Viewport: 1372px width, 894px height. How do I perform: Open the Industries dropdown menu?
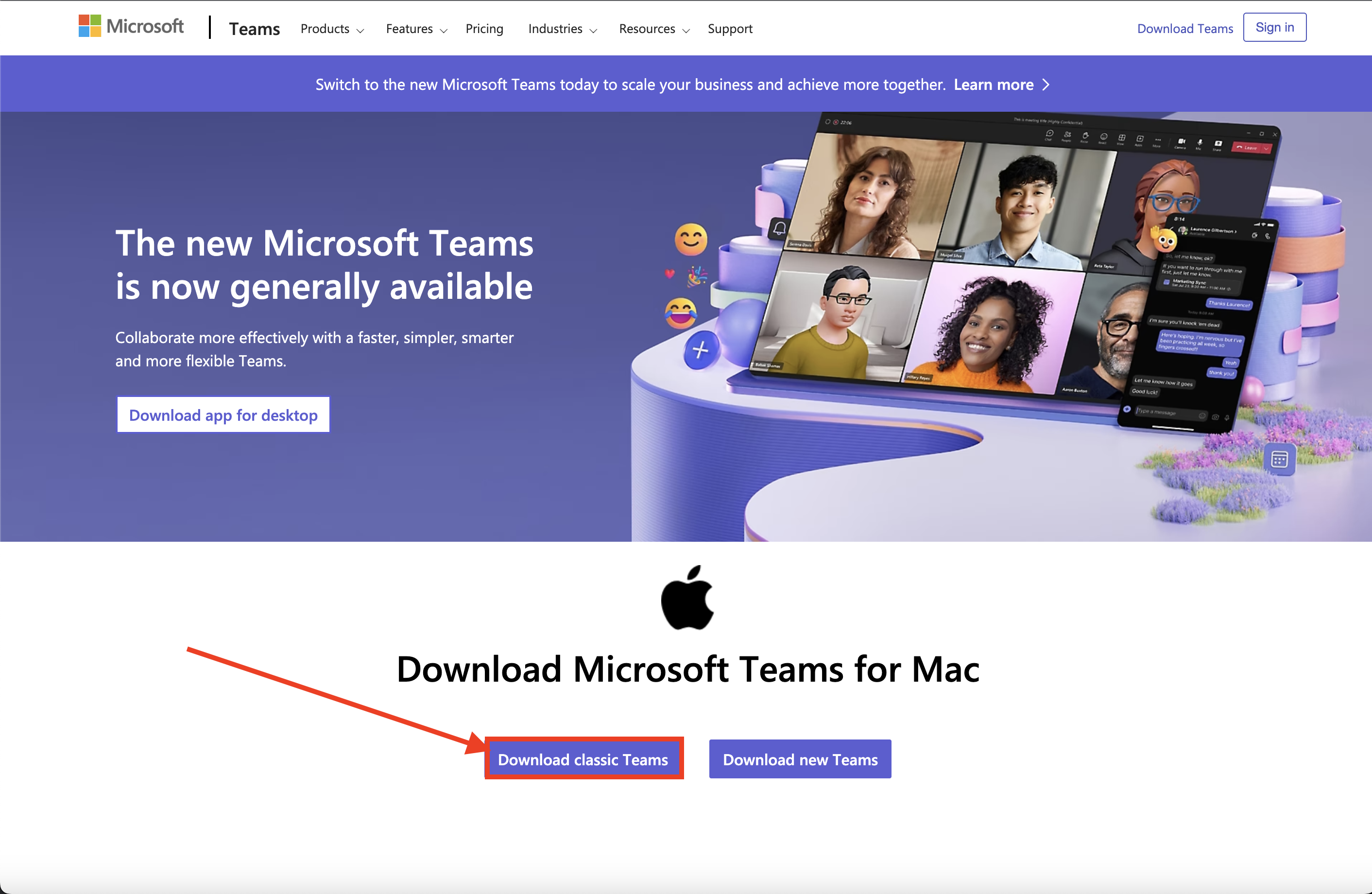562,29
